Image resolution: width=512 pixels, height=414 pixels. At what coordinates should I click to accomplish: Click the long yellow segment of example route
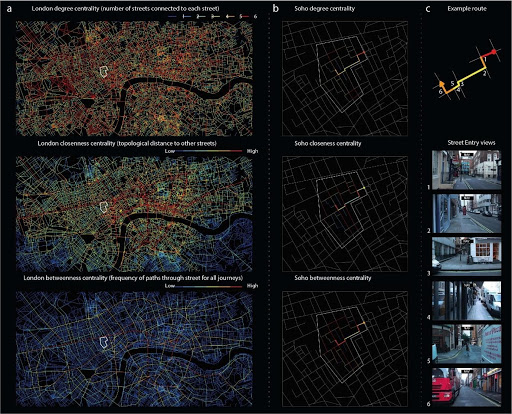pyautogui.click(x=472, y=74)
